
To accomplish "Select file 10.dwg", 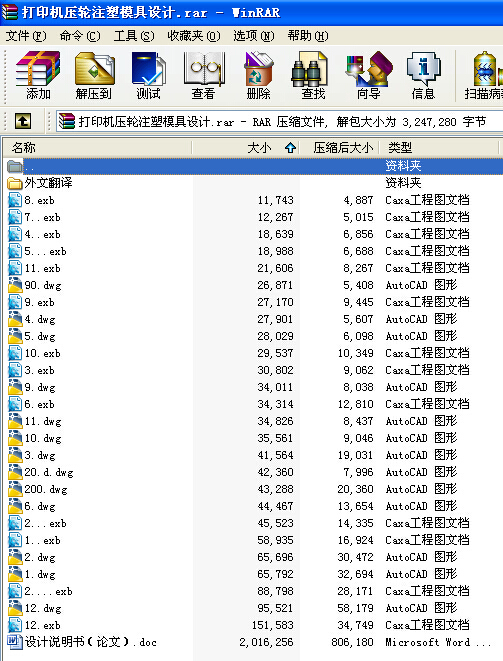I will [x=43, y=438].
